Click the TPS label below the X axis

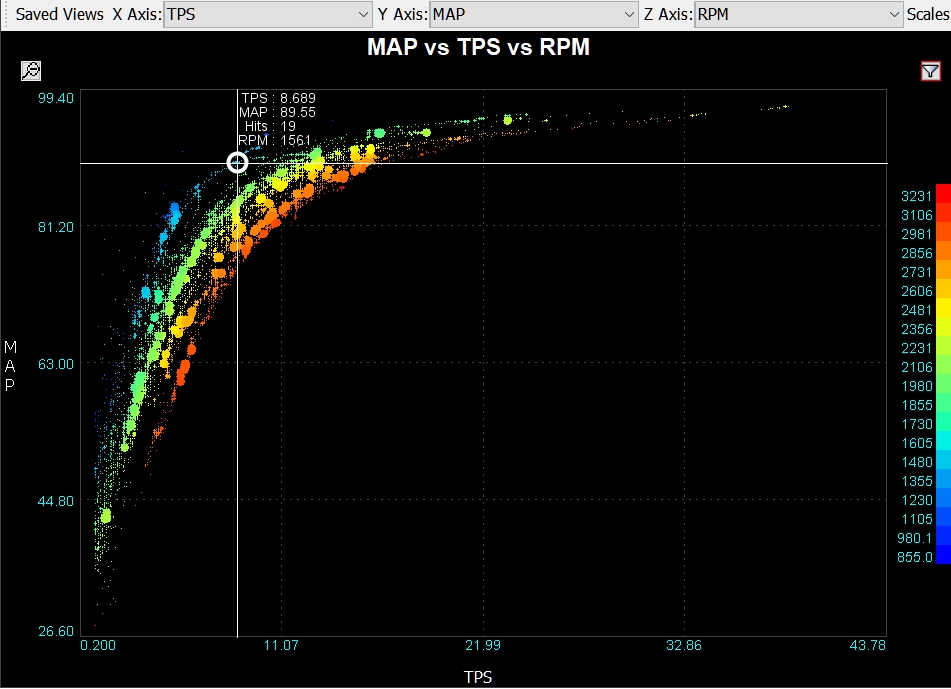pos(478,677)
